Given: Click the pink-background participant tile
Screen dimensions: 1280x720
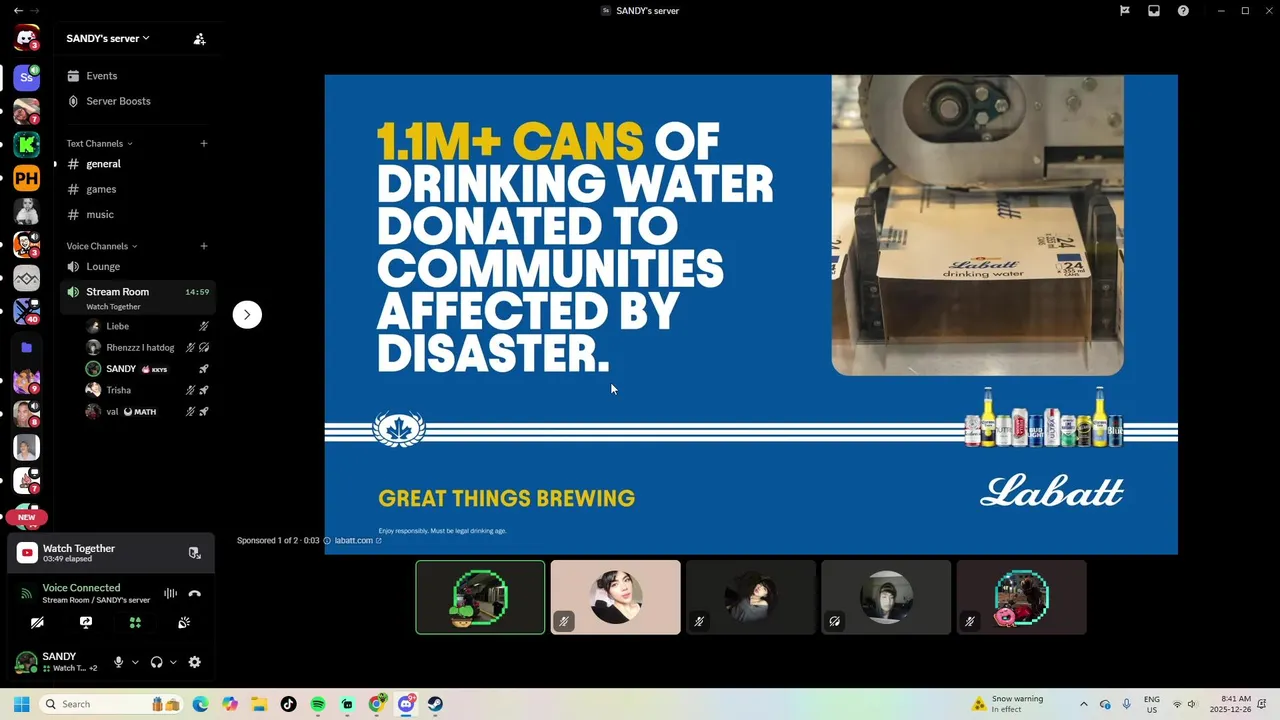Looking at the screenshot, I should pos(615,597).
